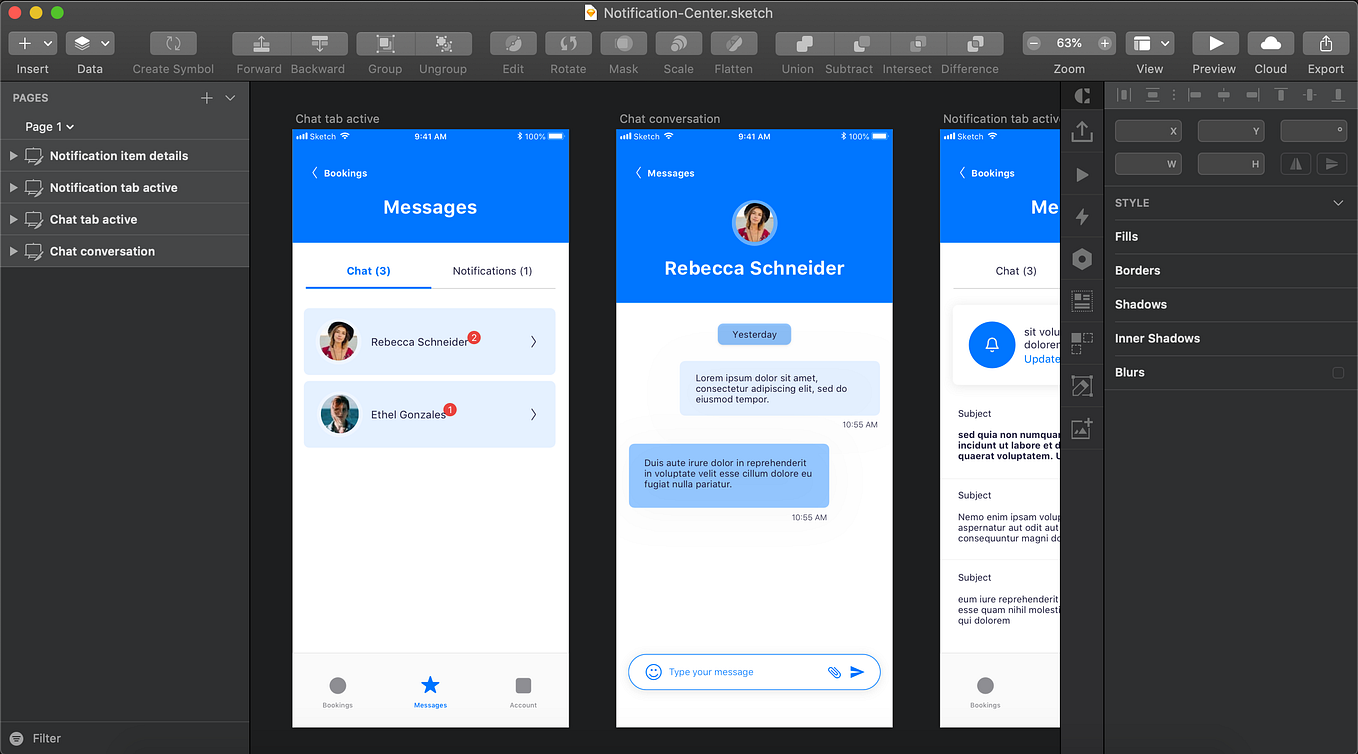This screenshot has width=1358, height=754.
Task: Click the pencil square icon in side strip
Action: point(1082,386)
